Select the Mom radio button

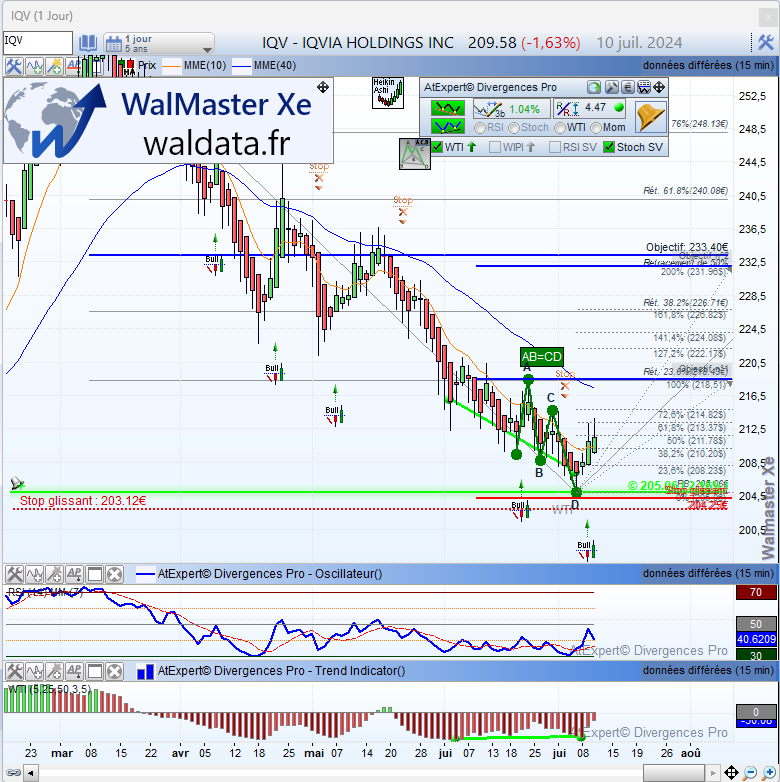click(x=595, y=128)
